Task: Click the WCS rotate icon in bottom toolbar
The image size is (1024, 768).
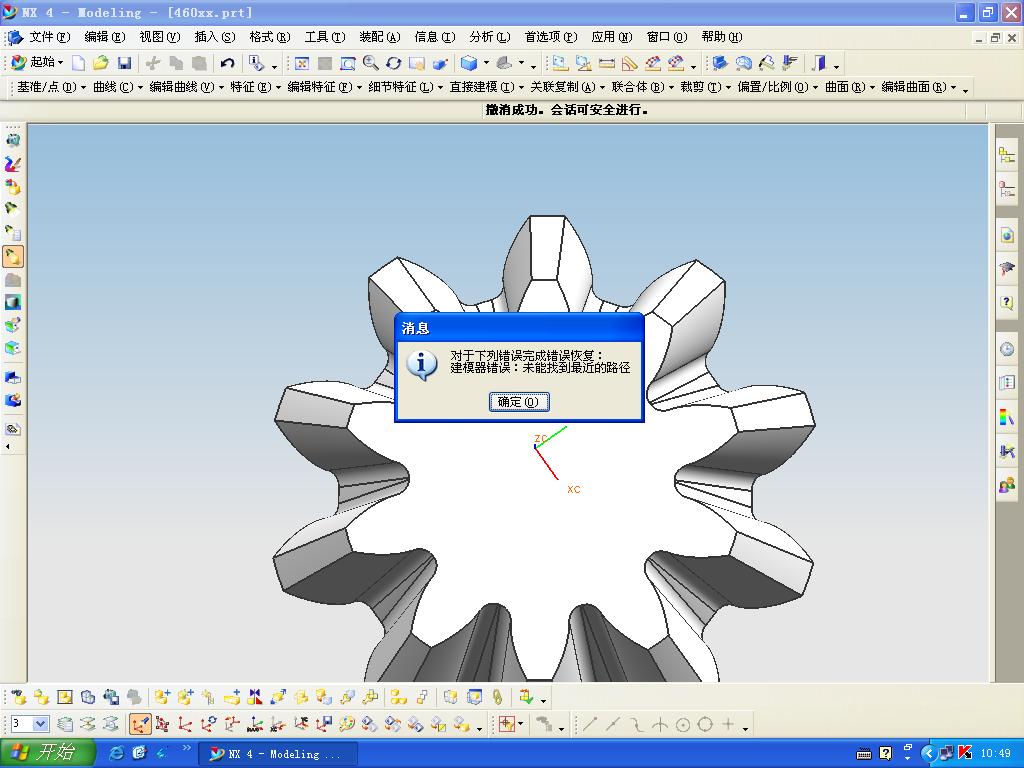Action: pyautogui.click(x=208, y=724)
